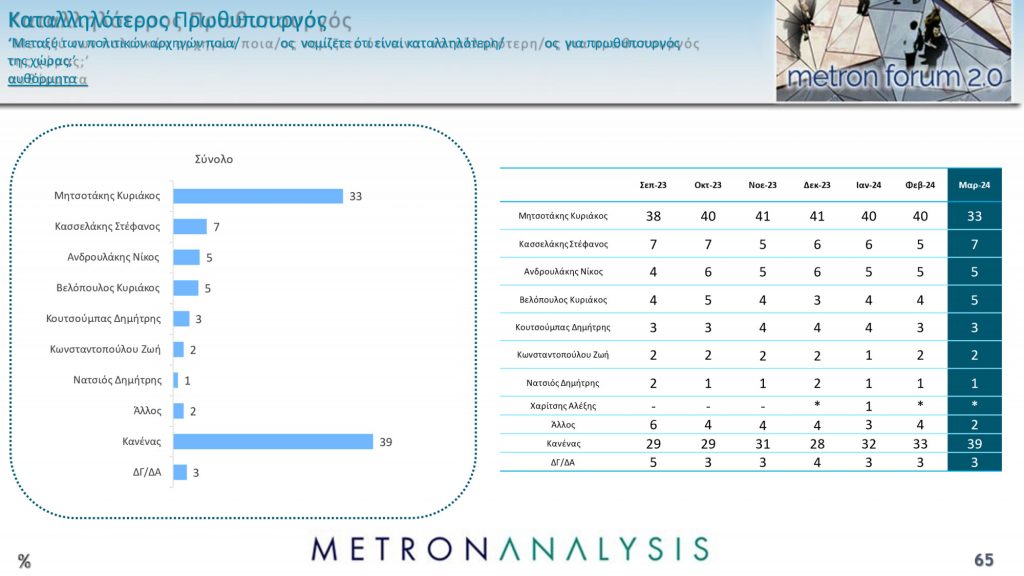Click the METRON ANALYSIS footer logo

click(509, 548)
